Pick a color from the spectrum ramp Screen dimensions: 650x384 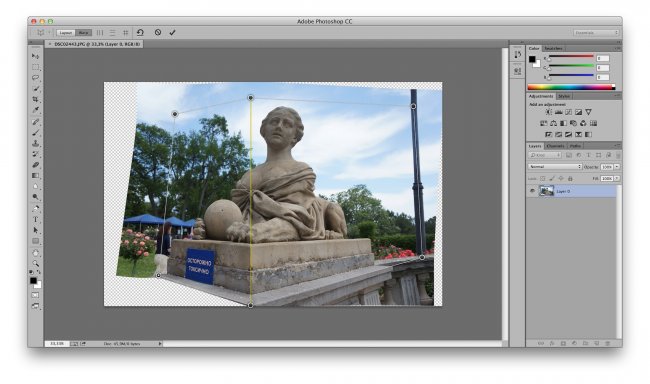[x=570, y=87]
